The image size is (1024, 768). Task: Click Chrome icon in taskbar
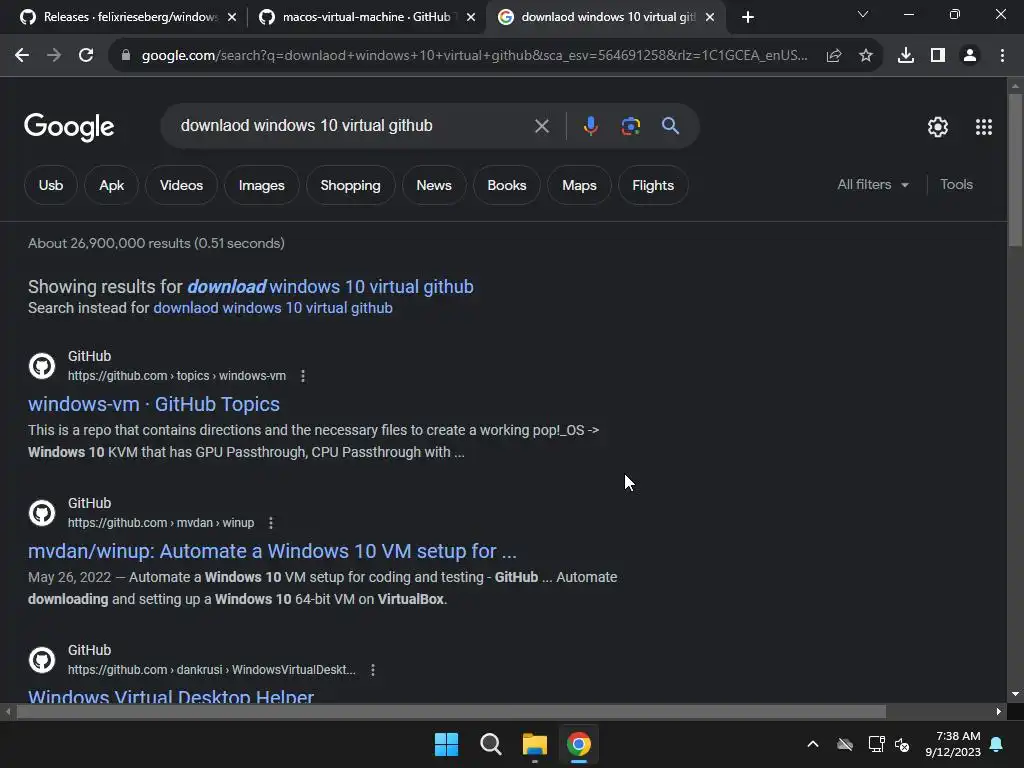pos(579,744)
